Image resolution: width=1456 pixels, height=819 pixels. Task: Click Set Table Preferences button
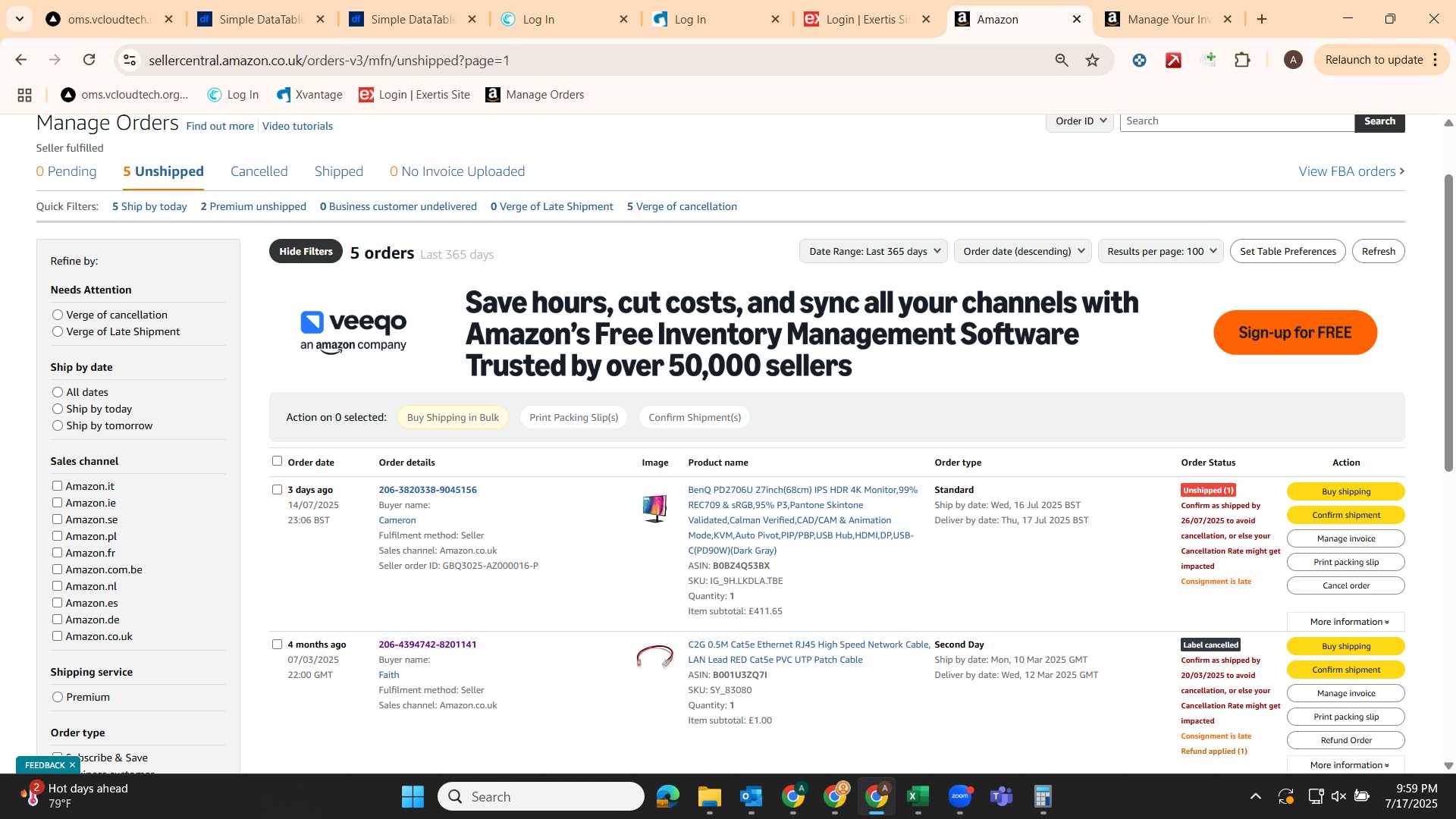(1288, 251)
